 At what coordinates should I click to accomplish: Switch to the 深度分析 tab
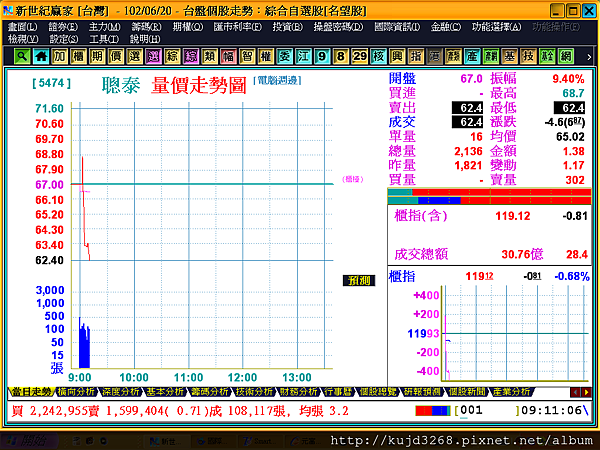pyautogui.click(x=121, y=392)
